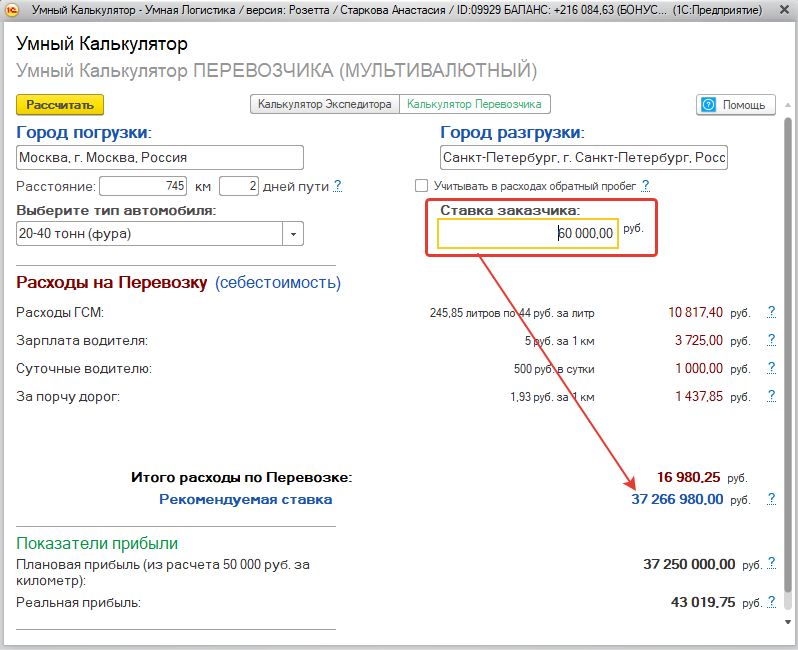Click the Зарплата водителя amount 3 725,00
The height and width of the screenshot is (650, 798).
tap(699, 341)
